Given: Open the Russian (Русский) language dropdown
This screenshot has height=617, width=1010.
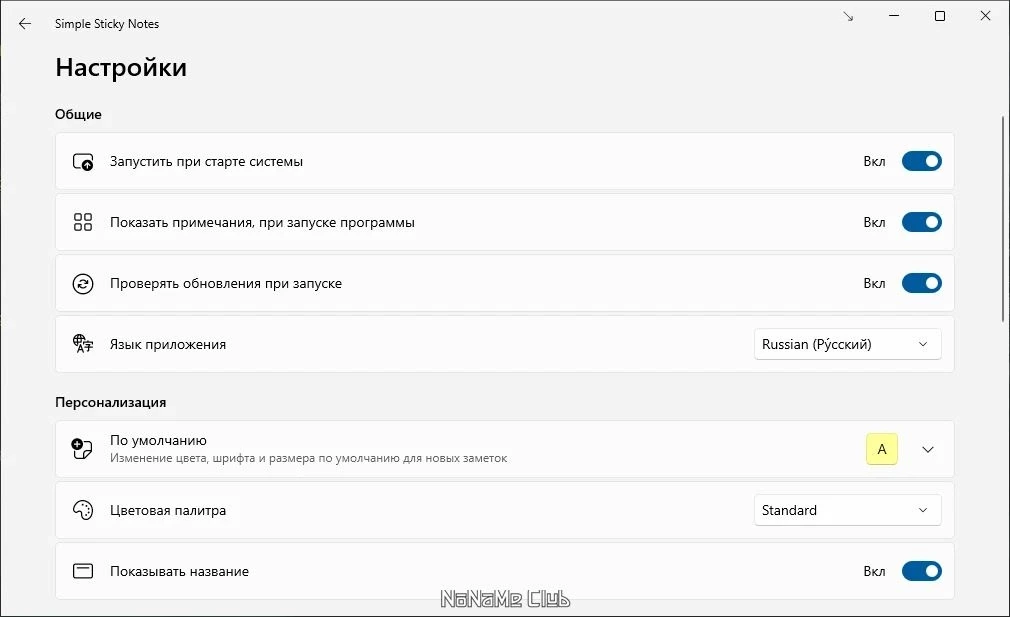Looking at the screenshot, I should (x=847, y=344).
